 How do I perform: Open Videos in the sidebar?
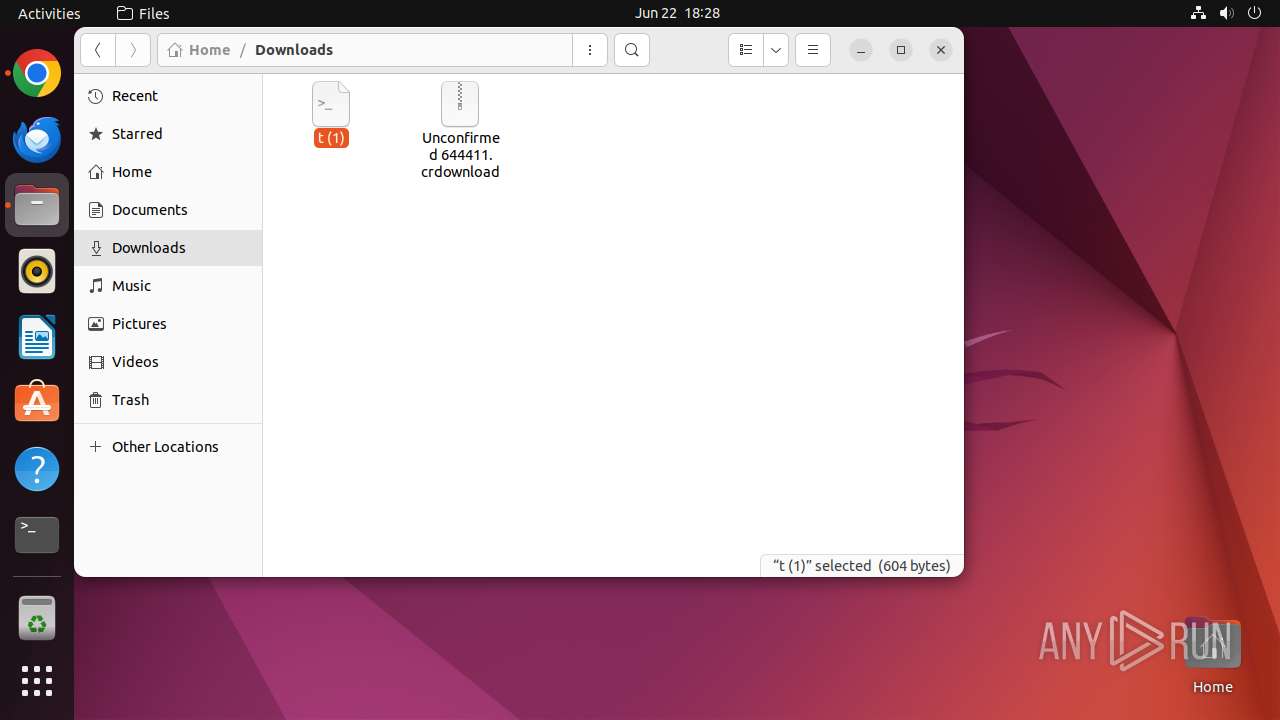[168, 362]
